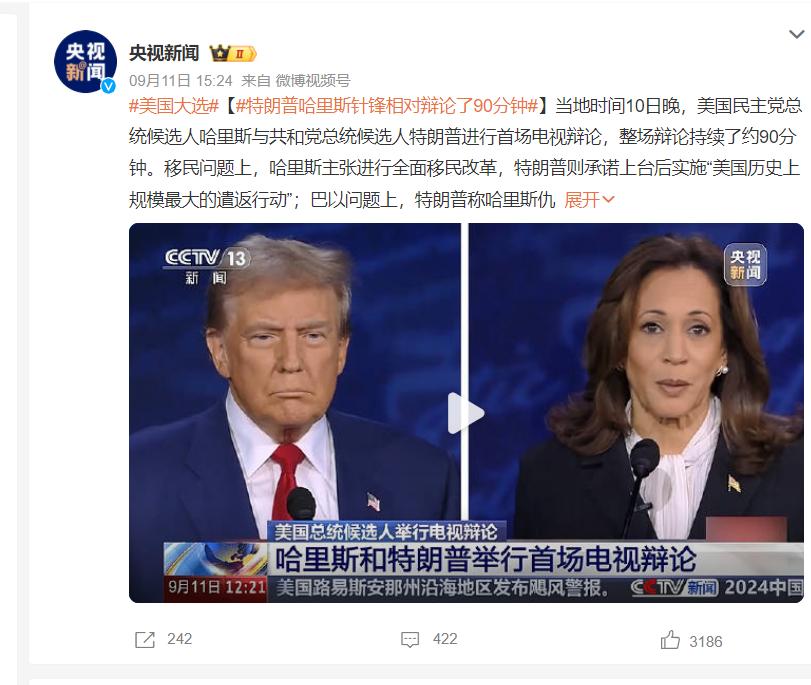This screenshot has height=685, width=811.
Task: Click the CCTV News round avatar
Action: pos(85,62)
